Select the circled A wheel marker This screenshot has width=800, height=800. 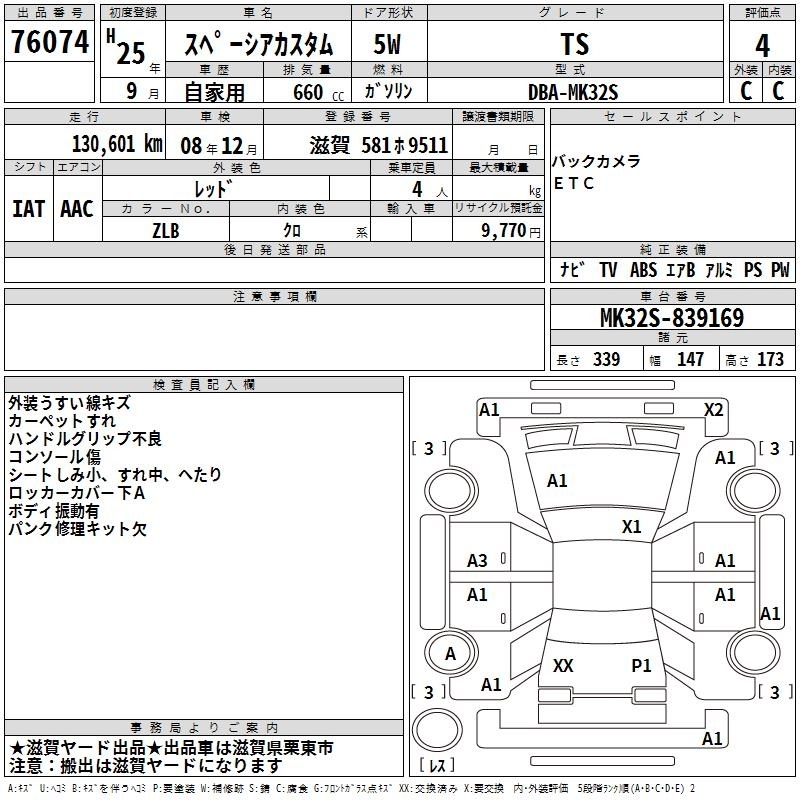(450, 654)
